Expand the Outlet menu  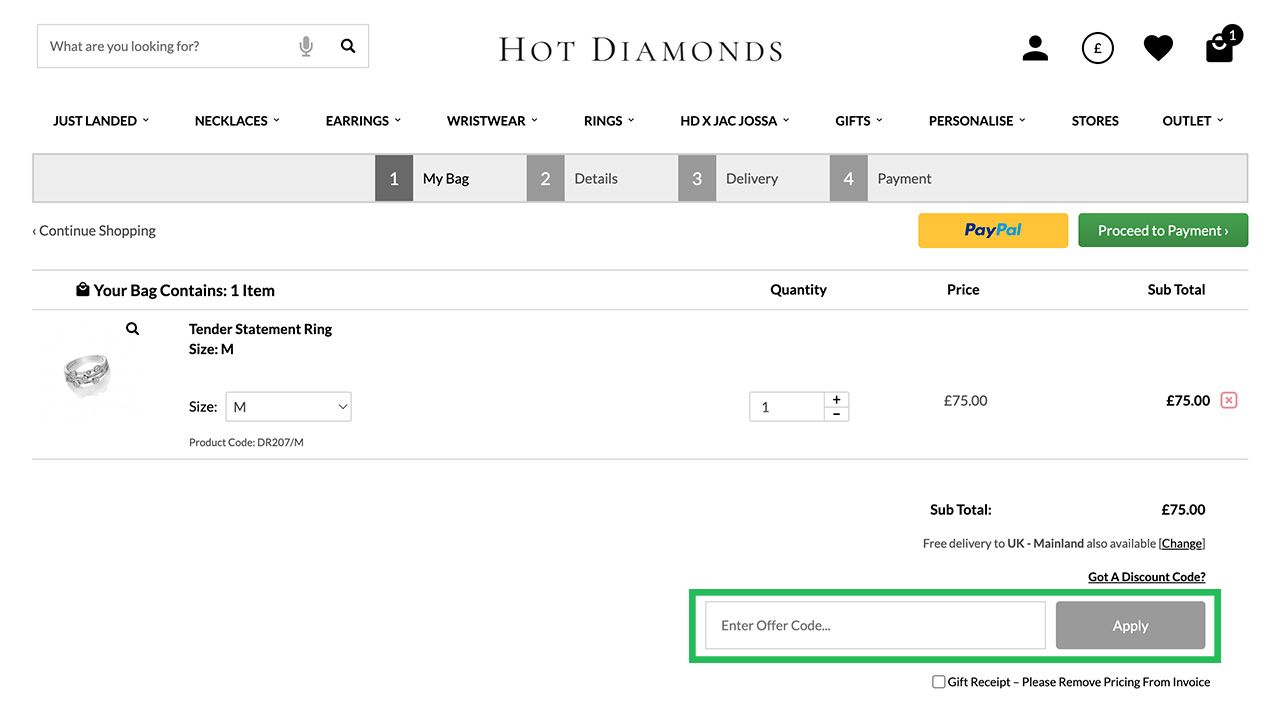[x=1193, y=120]
